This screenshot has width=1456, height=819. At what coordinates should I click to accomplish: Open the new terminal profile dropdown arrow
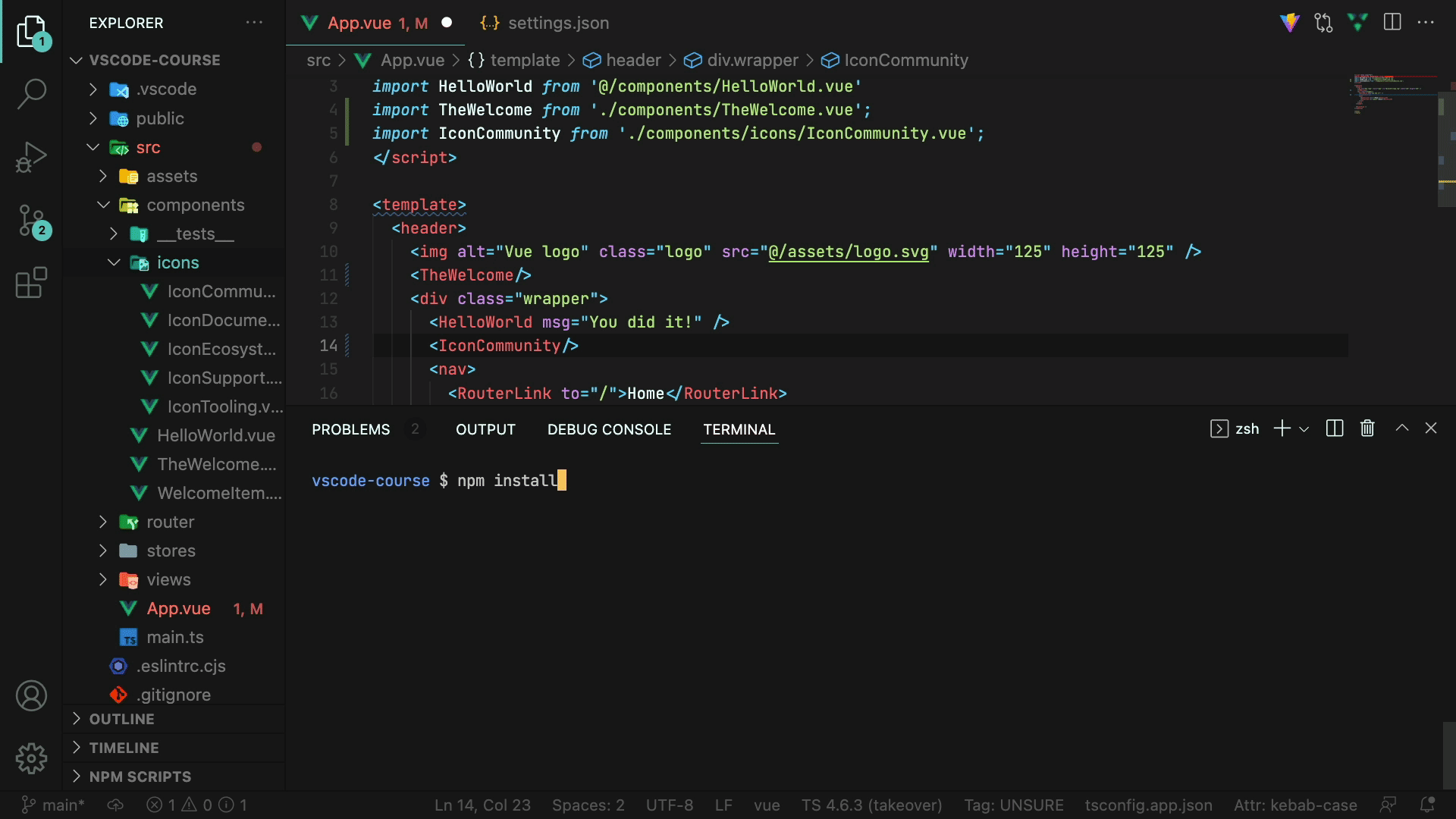click(1304, 429)
